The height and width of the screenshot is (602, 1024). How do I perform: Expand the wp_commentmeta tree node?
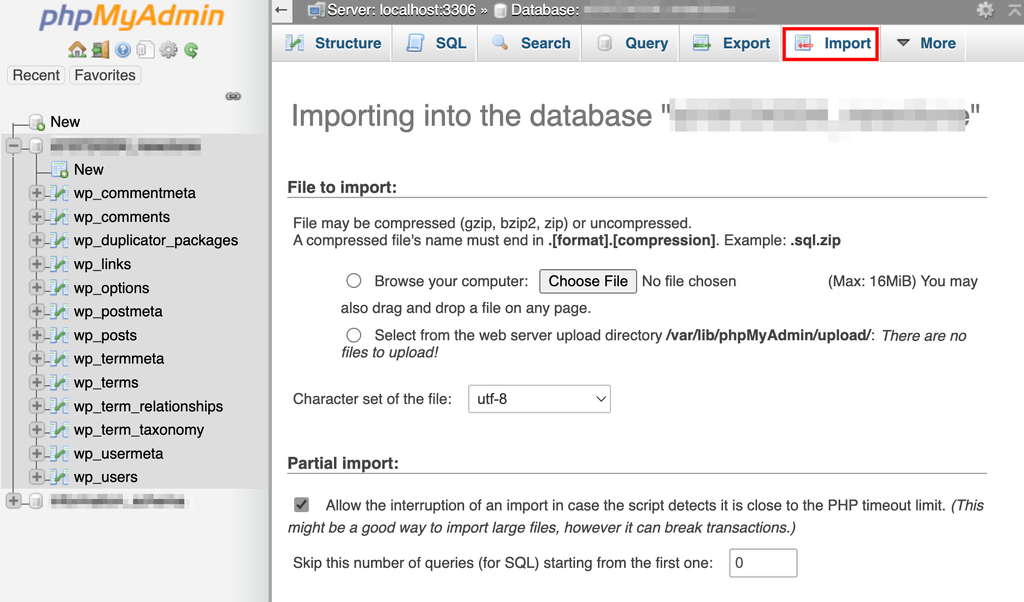37,193
